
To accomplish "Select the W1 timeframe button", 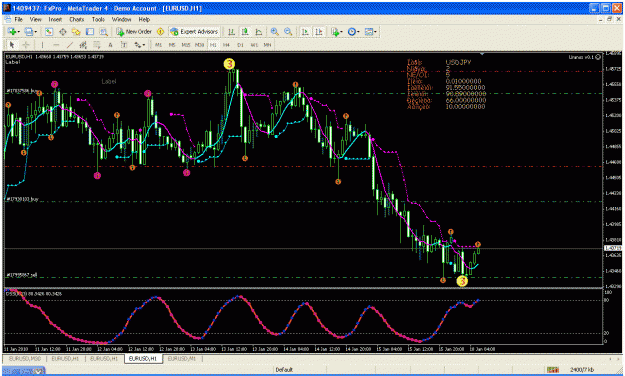I will [x=254, y=45].
